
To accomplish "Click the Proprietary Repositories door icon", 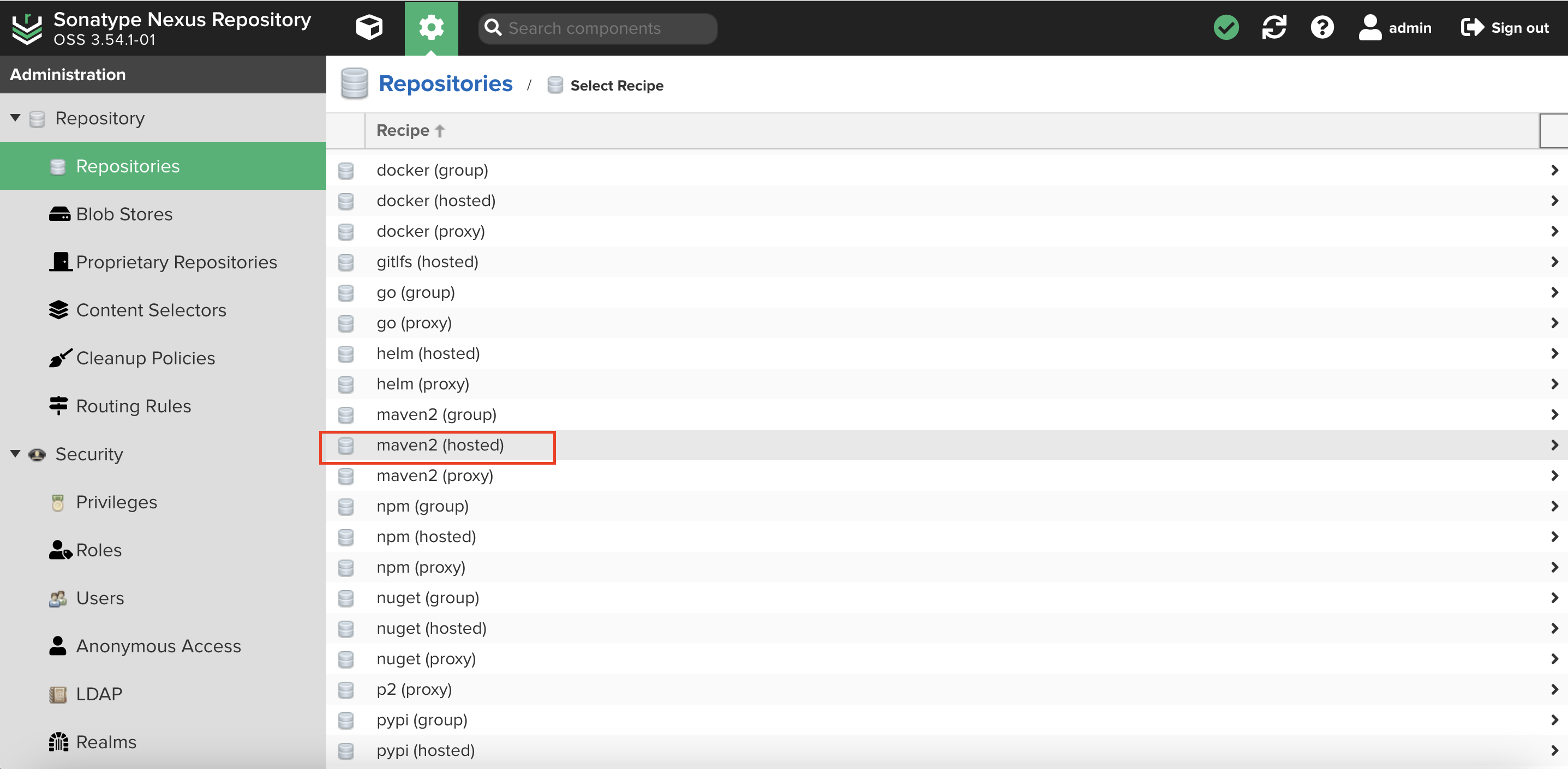I will 60,262.
